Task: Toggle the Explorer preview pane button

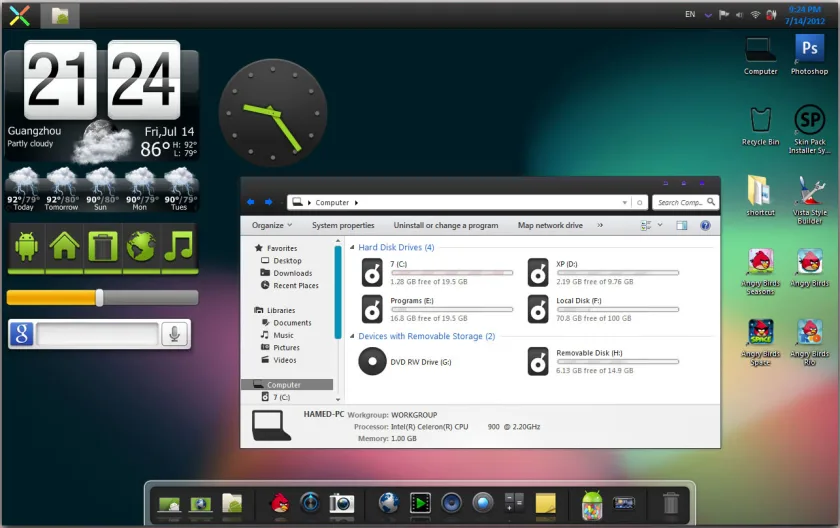Action: click(681, 225)
